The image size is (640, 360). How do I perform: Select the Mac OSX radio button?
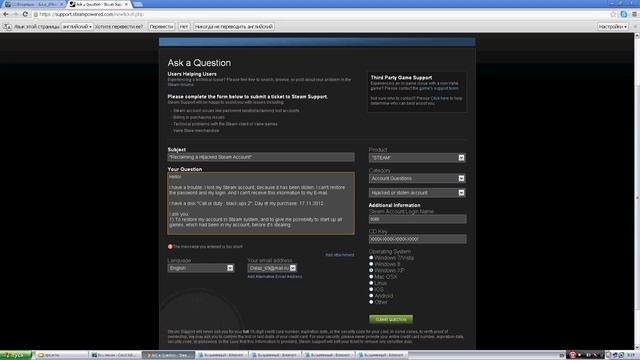point(371,277)
